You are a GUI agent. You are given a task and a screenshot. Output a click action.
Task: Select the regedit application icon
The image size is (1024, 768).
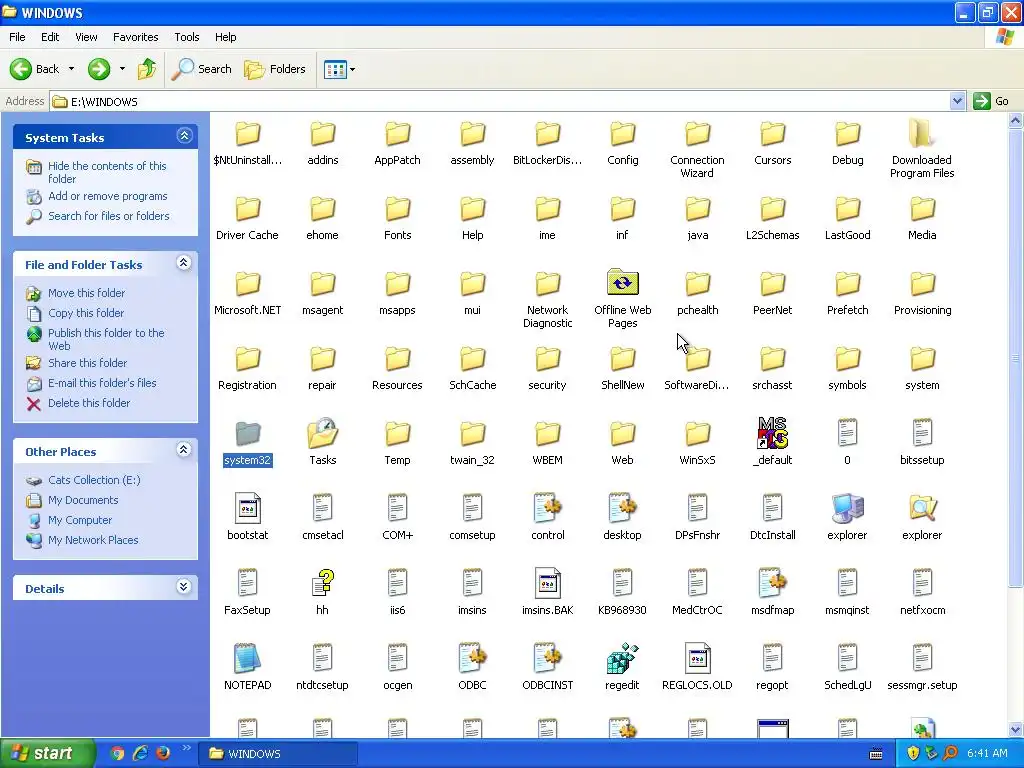point(622,658)
